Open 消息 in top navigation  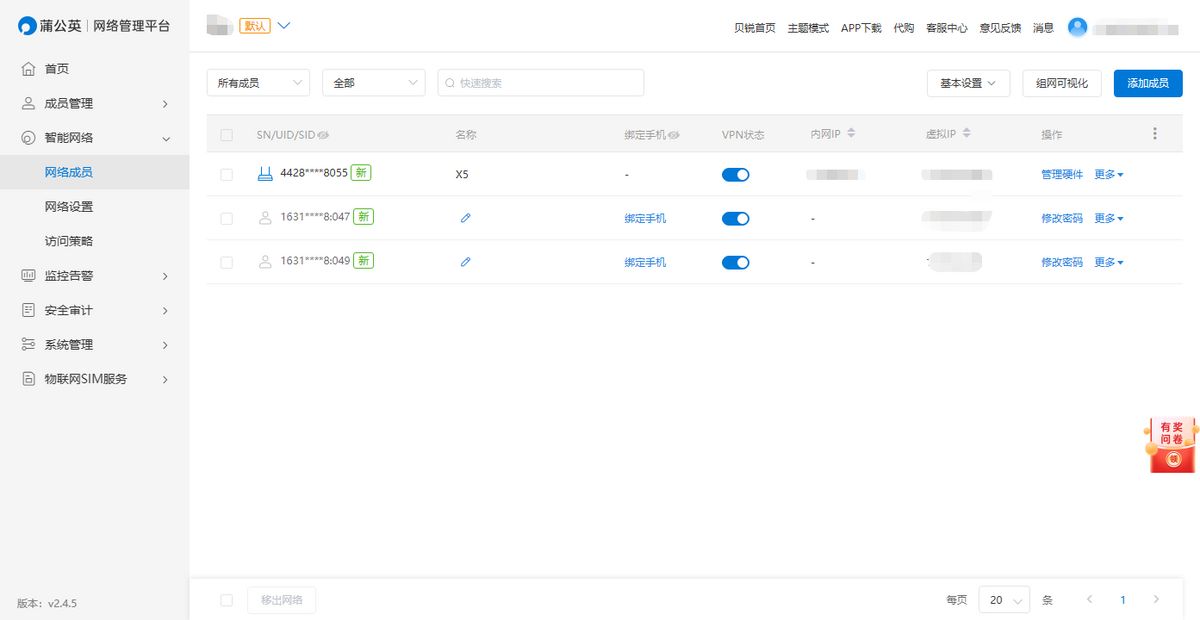tap(1043, 28)
